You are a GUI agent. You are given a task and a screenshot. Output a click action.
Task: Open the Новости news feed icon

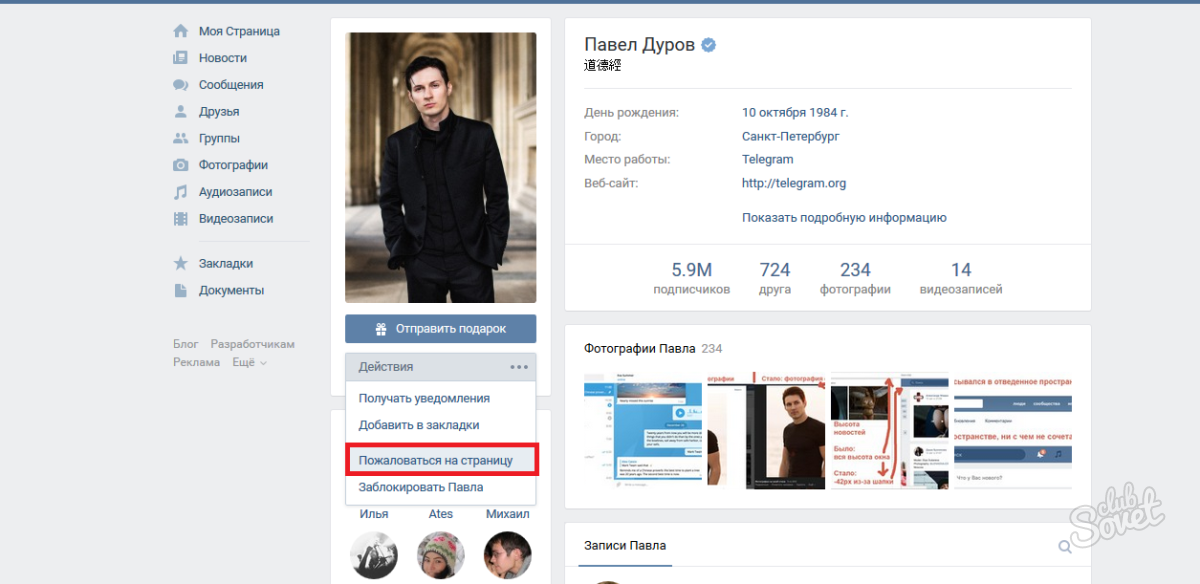pos(180,58)
